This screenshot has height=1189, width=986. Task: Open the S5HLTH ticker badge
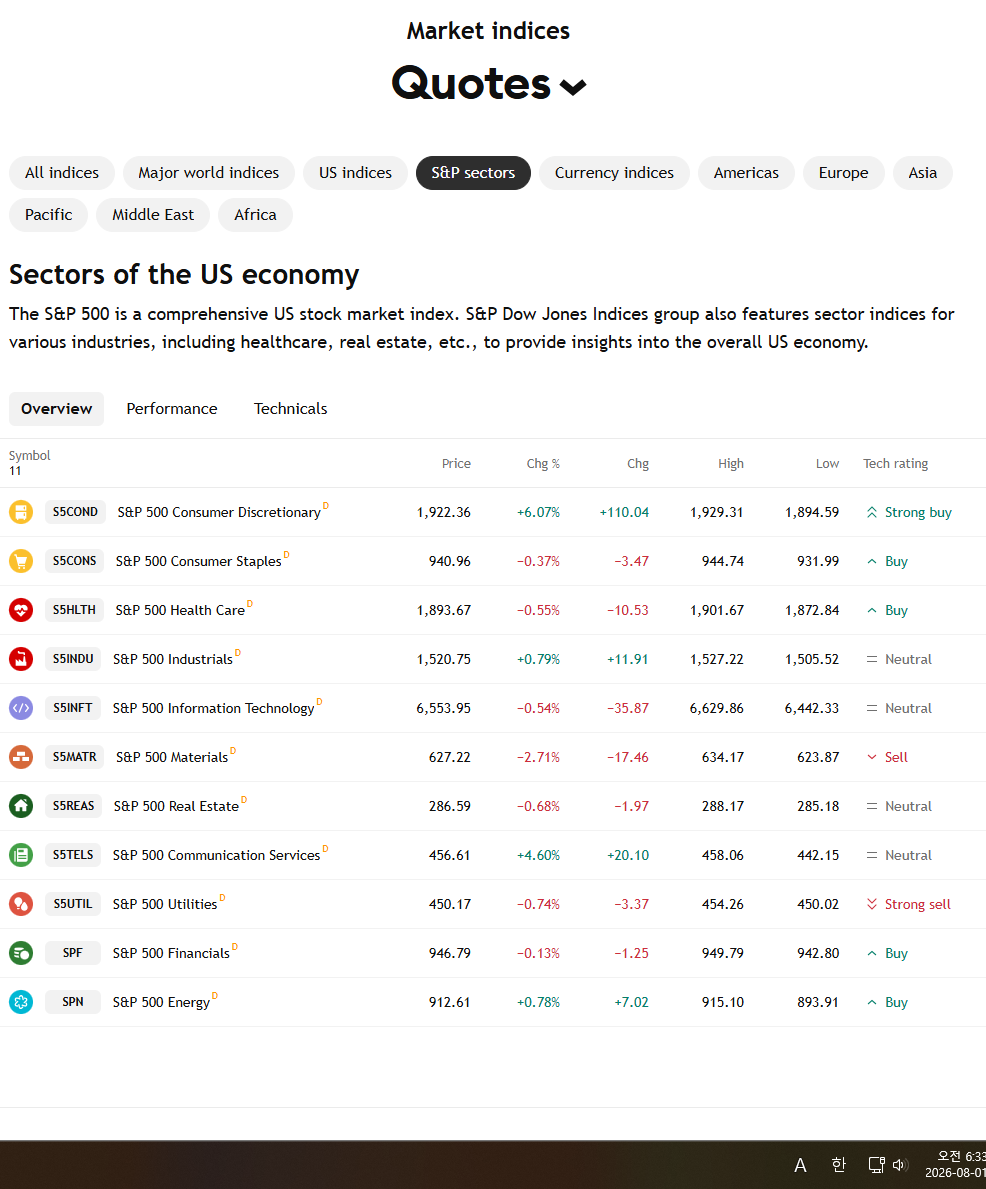74,610
